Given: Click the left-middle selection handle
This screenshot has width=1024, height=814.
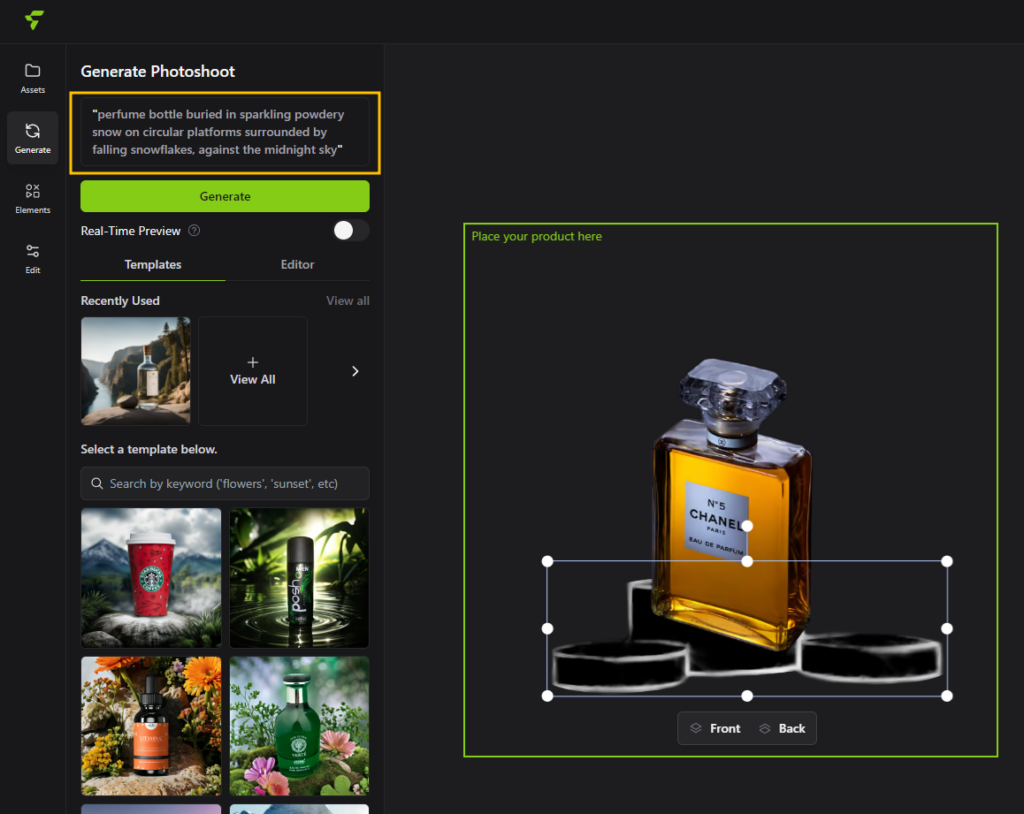Looking at the screenshot, I should 547,628.
